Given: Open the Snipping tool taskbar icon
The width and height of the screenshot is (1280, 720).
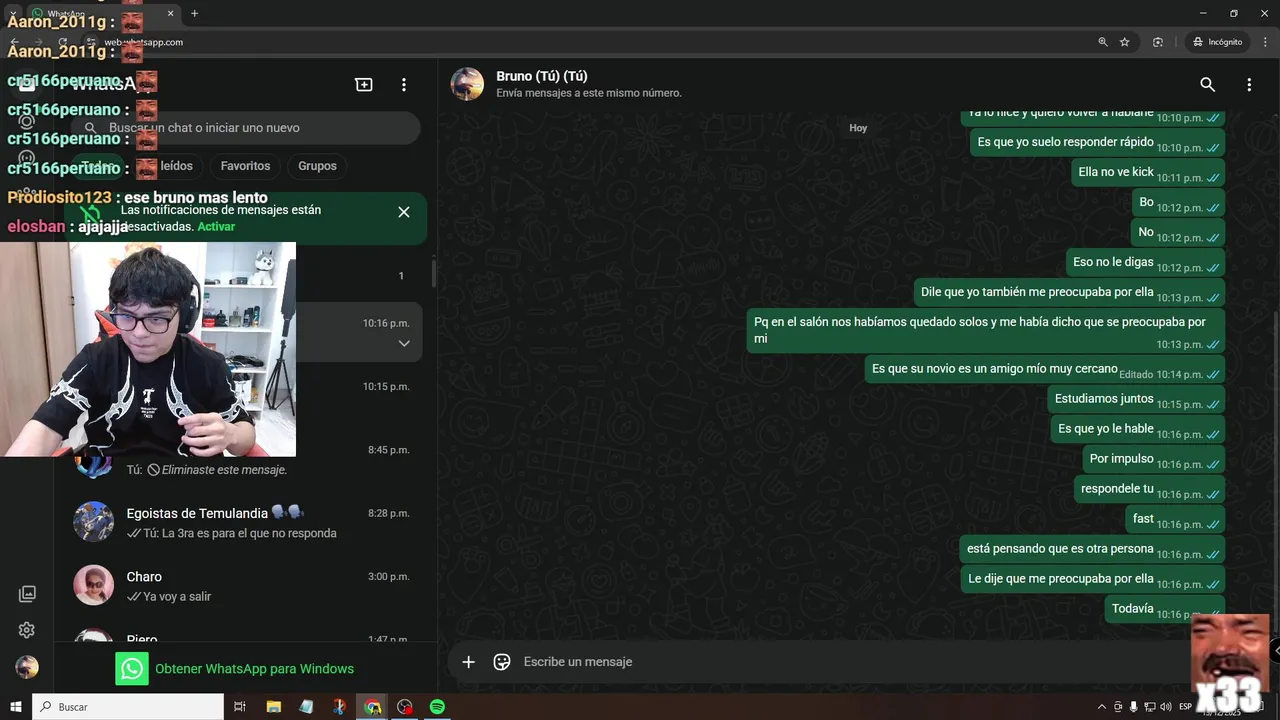Looking at the screenshot, I should click(x=339, y=707).
